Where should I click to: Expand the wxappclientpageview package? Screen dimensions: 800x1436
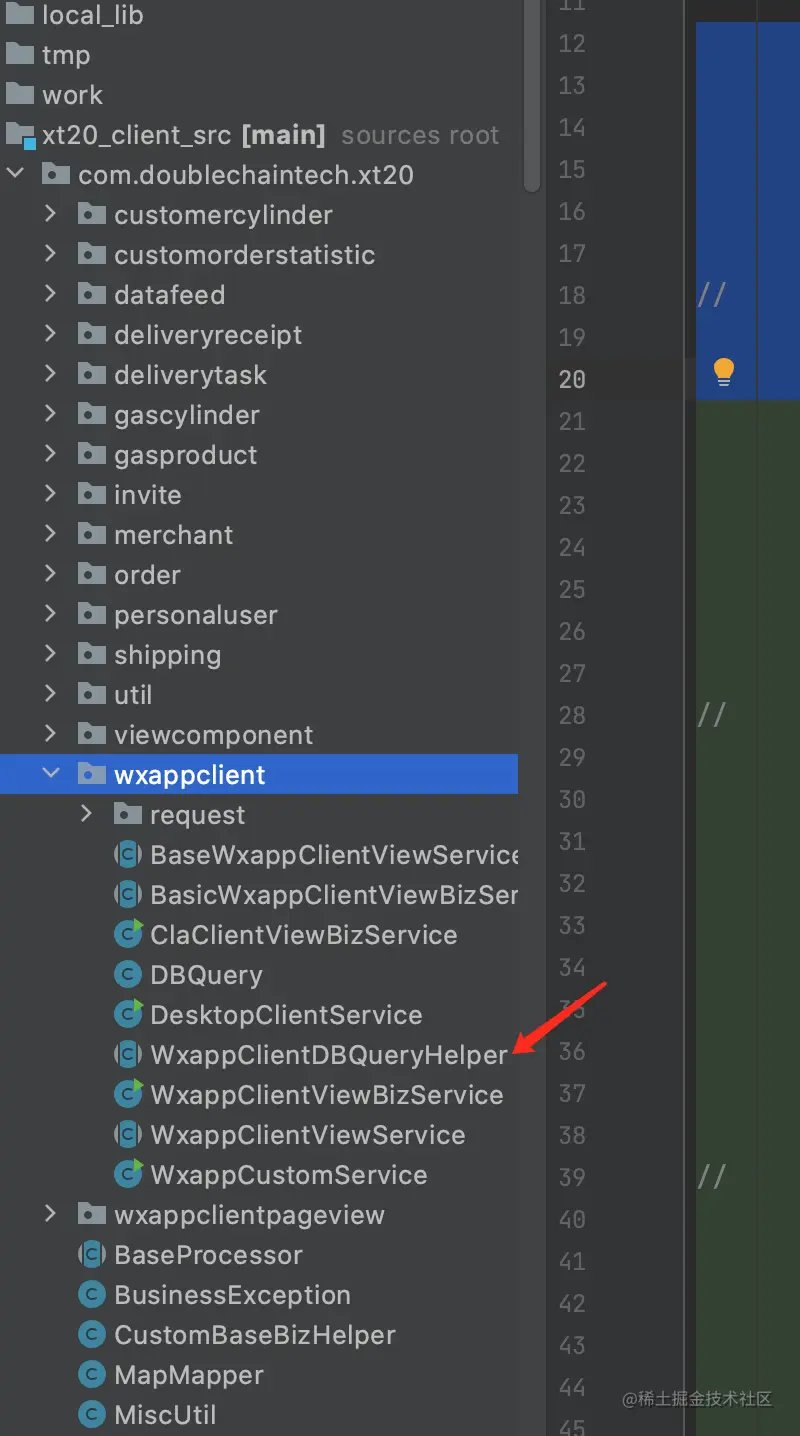point(51,1215)
